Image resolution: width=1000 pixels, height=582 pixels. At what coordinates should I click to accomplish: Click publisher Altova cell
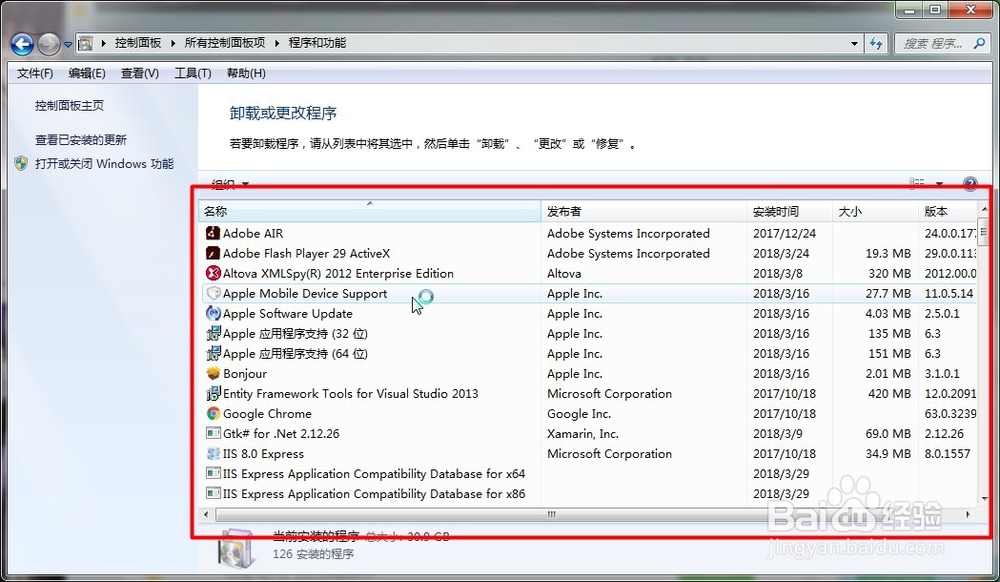click(564, 273)
